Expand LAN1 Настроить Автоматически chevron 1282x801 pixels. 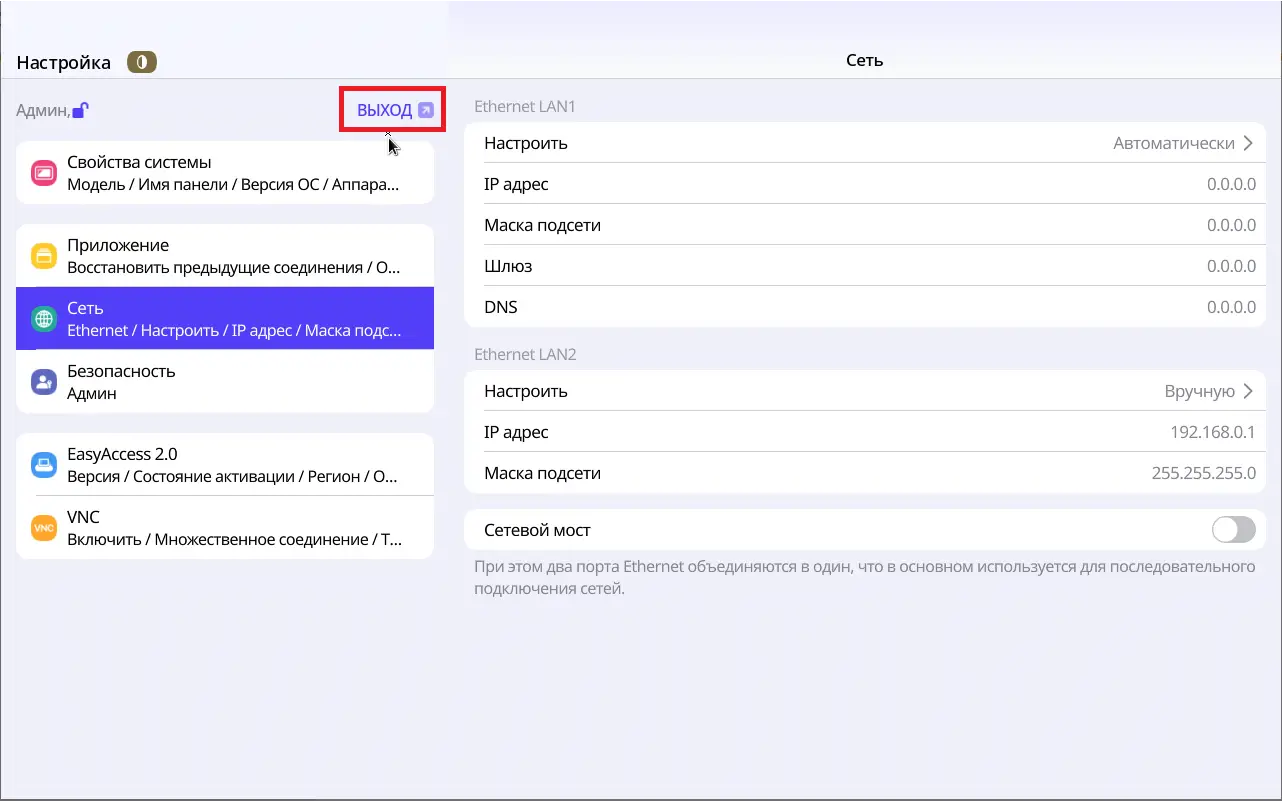pos(1247,143)
